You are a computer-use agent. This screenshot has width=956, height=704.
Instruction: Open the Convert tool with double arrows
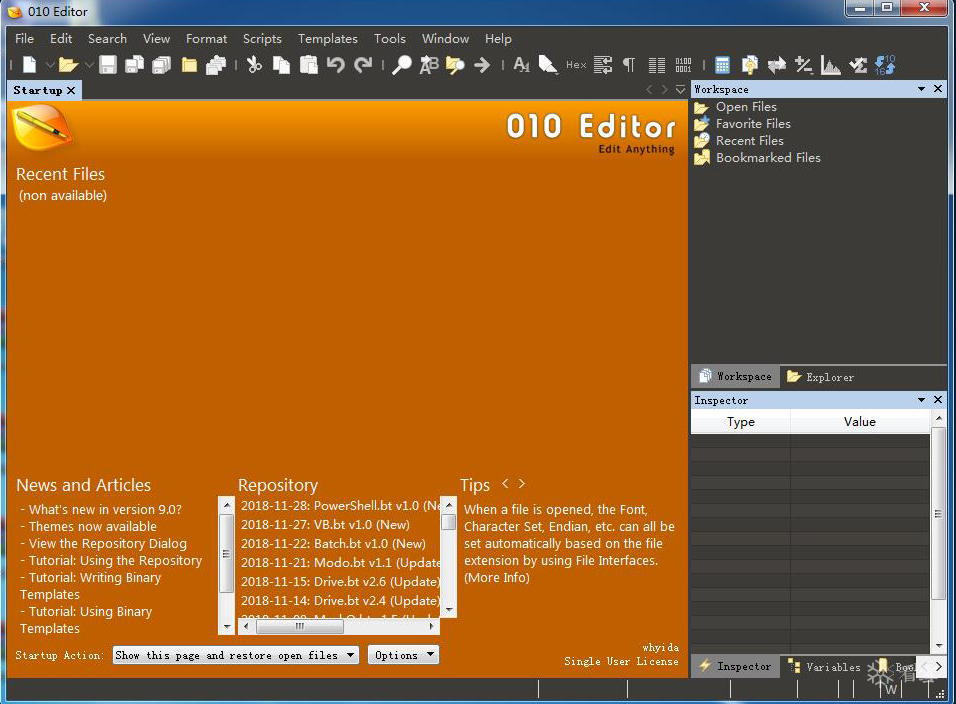(777, 65)
